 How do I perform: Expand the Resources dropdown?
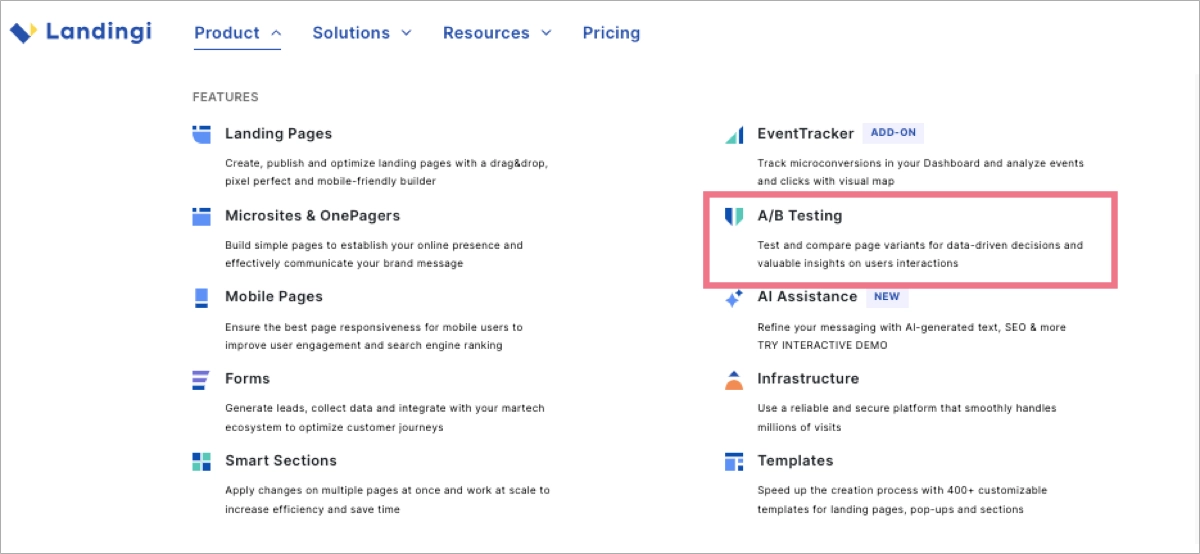497,33
